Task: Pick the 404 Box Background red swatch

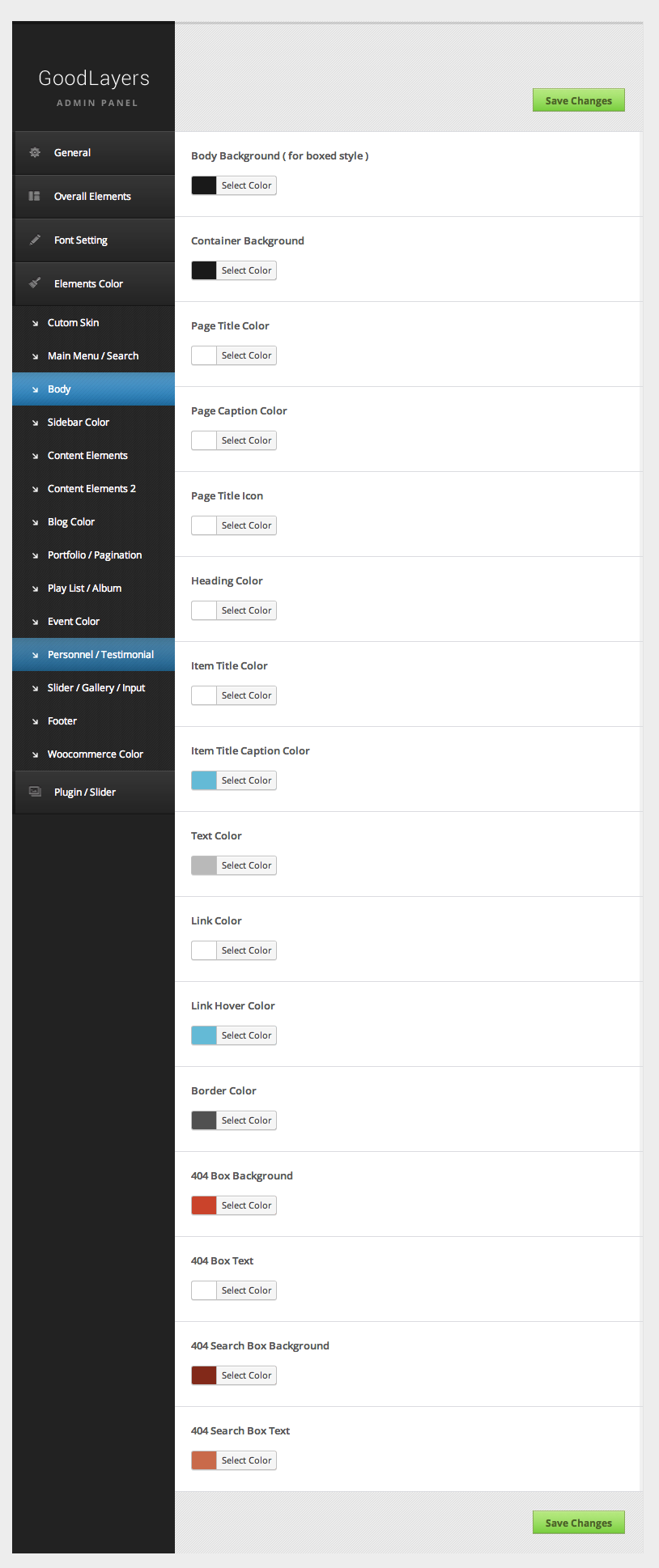Action: tap(204, 1205)
